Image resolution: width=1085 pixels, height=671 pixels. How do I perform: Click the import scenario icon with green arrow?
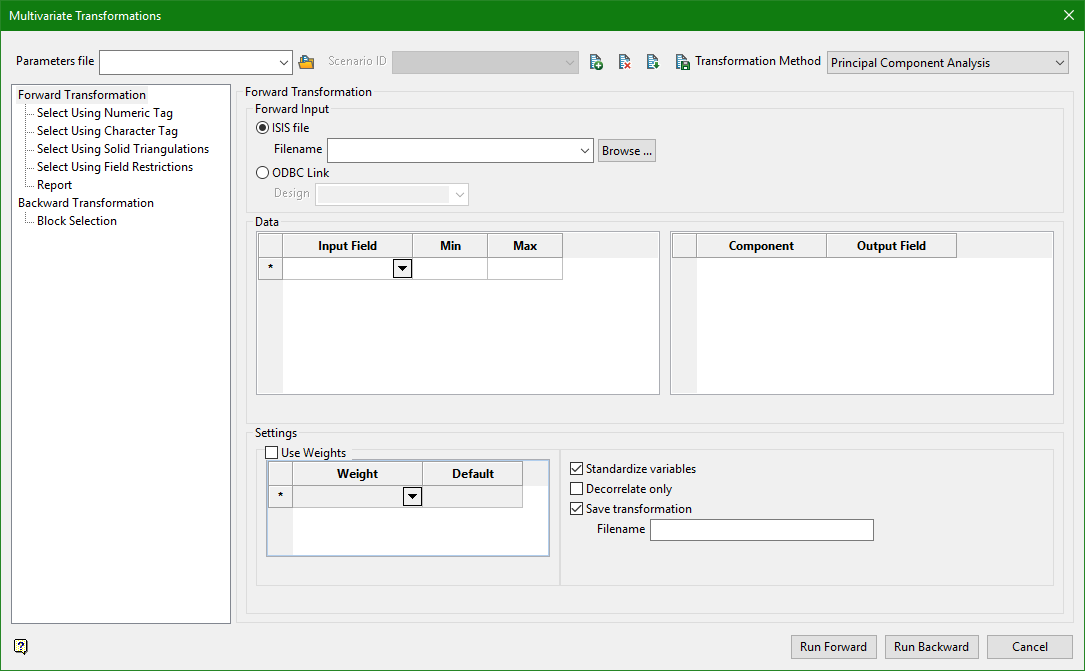(x=653, y=62)
